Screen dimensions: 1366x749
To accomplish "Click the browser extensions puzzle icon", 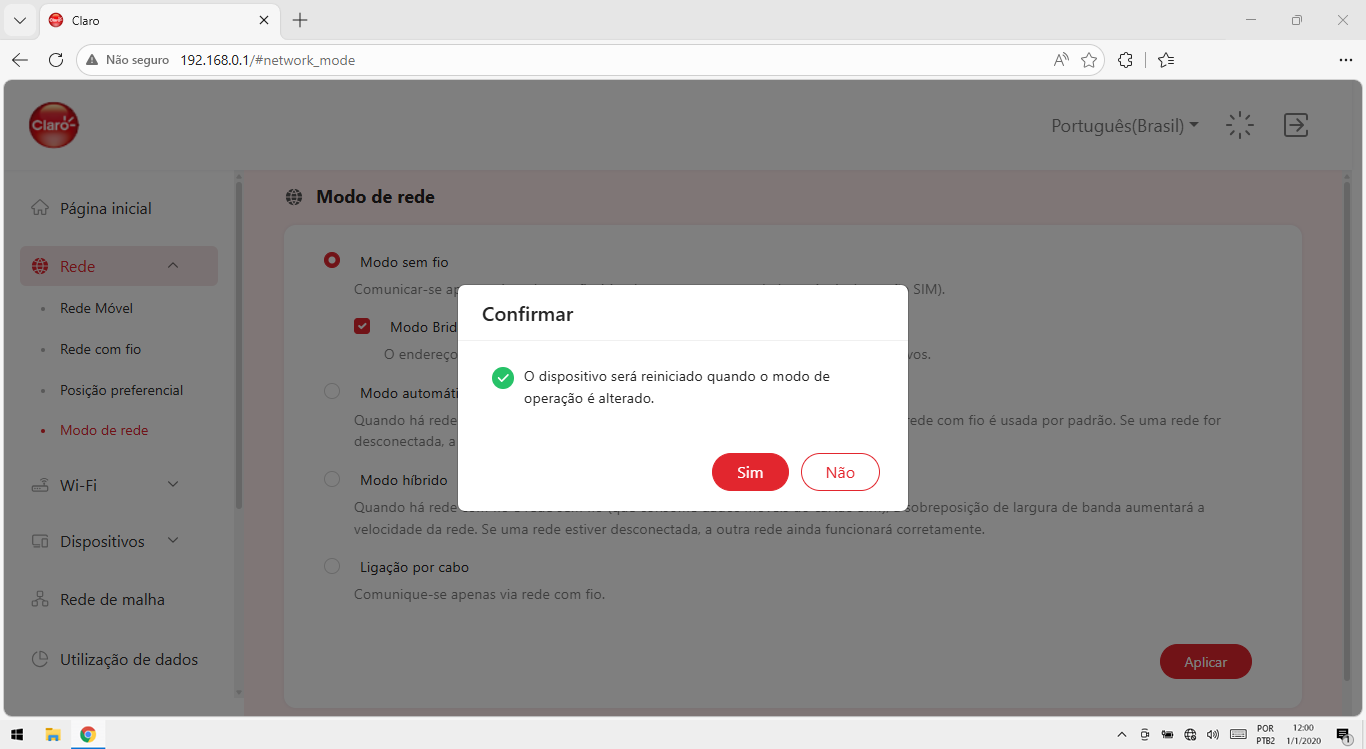I will (1125, 60).
